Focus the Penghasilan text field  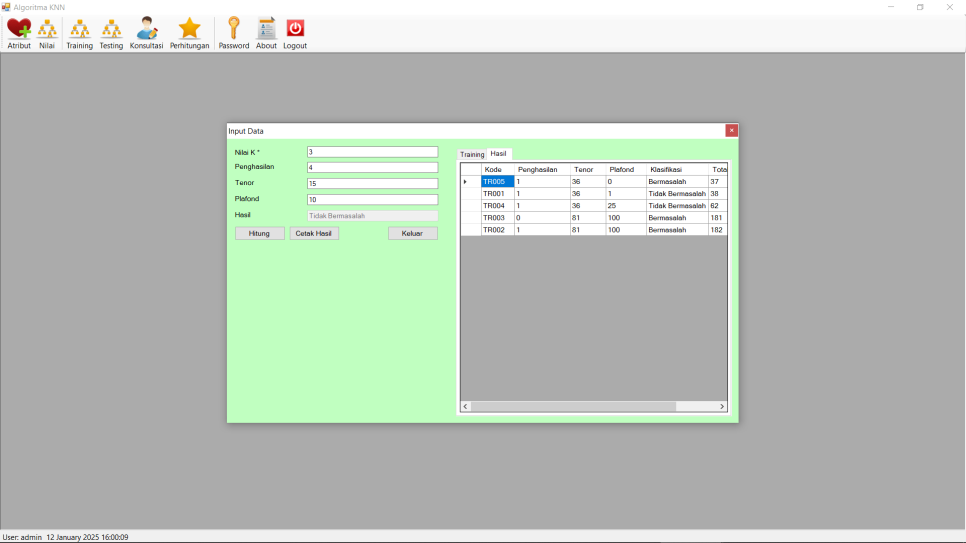tap(372, 168)
